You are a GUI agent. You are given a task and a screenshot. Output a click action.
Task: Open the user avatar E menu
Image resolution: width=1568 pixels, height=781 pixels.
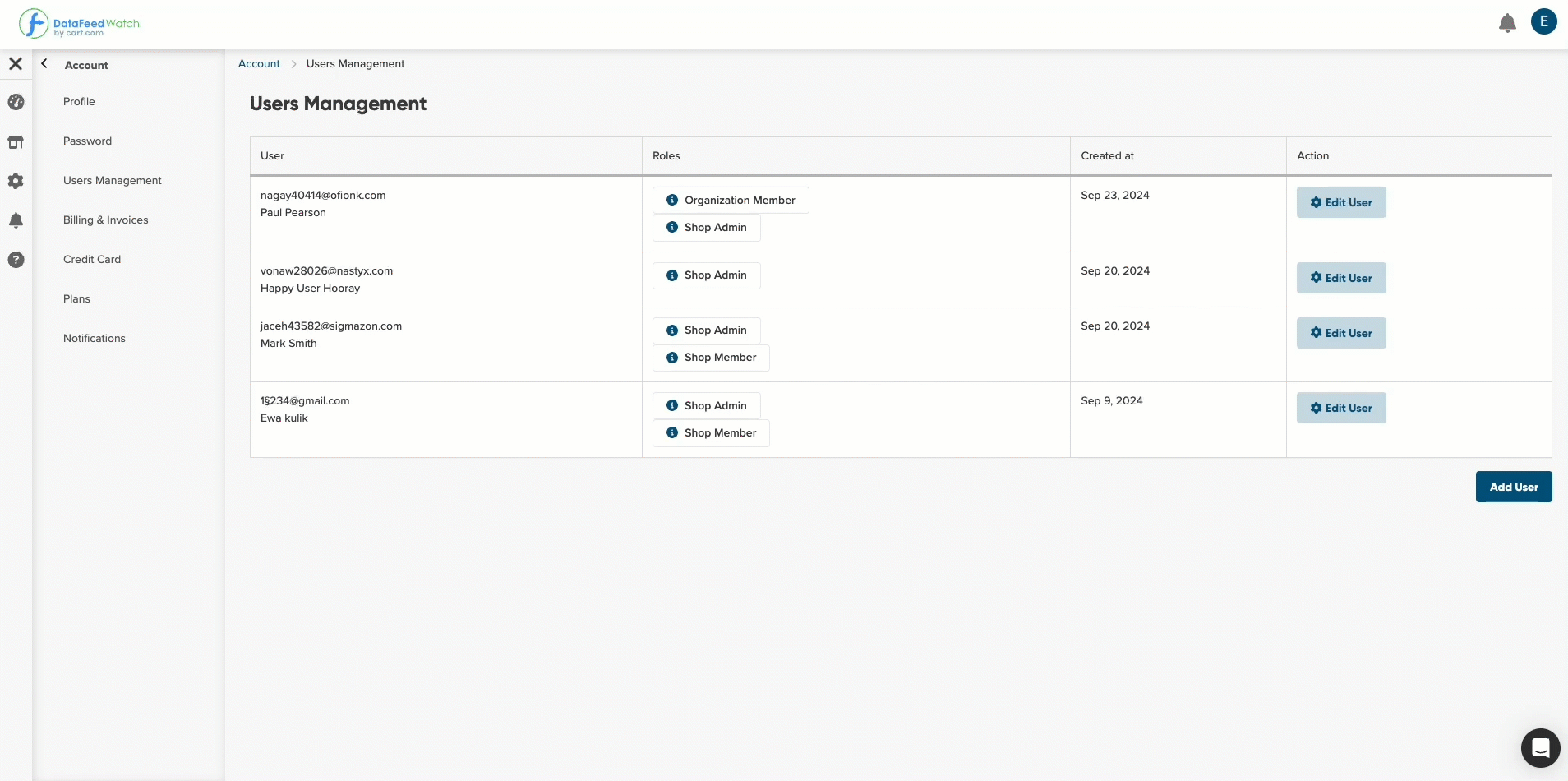pyautogui.click(x=1544, y=22)
